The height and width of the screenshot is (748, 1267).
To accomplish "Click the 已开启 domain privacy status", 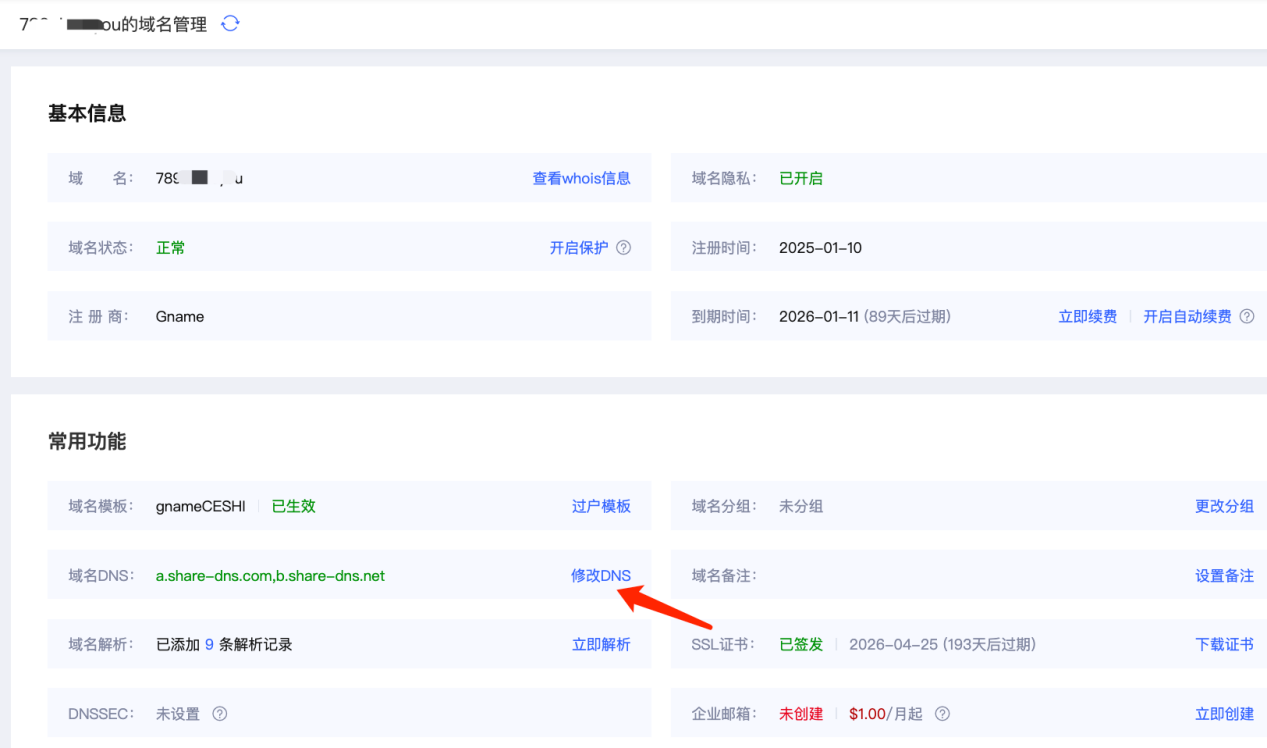I will click(x=801, y=179).
